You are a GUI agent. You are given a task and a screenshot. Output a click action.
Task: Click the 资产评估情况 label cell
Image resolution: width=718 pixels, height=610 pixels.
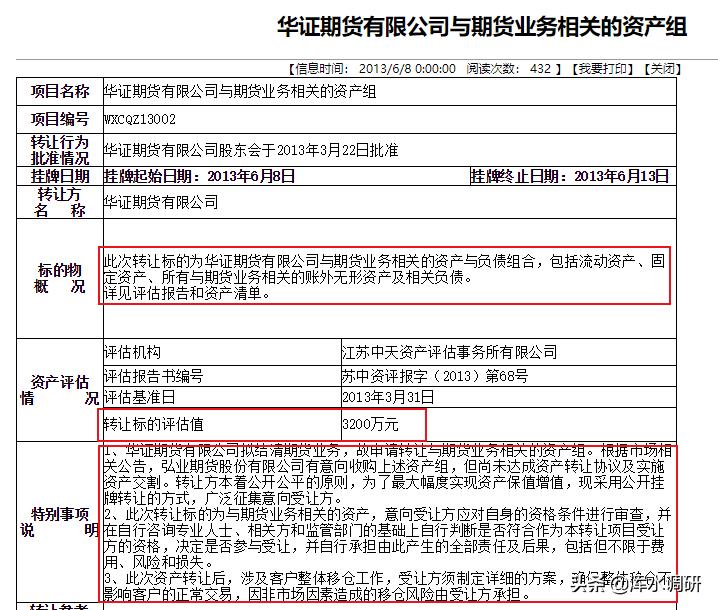pyautogui.click(x=60, y=390)
